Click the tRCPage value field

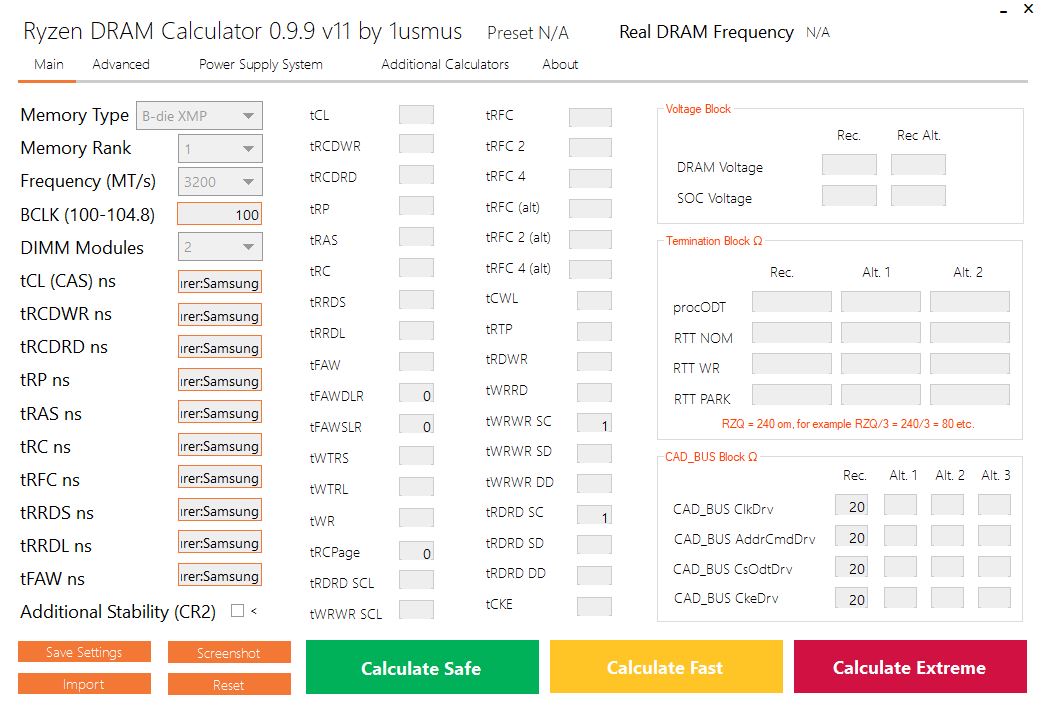coord(417,552)
